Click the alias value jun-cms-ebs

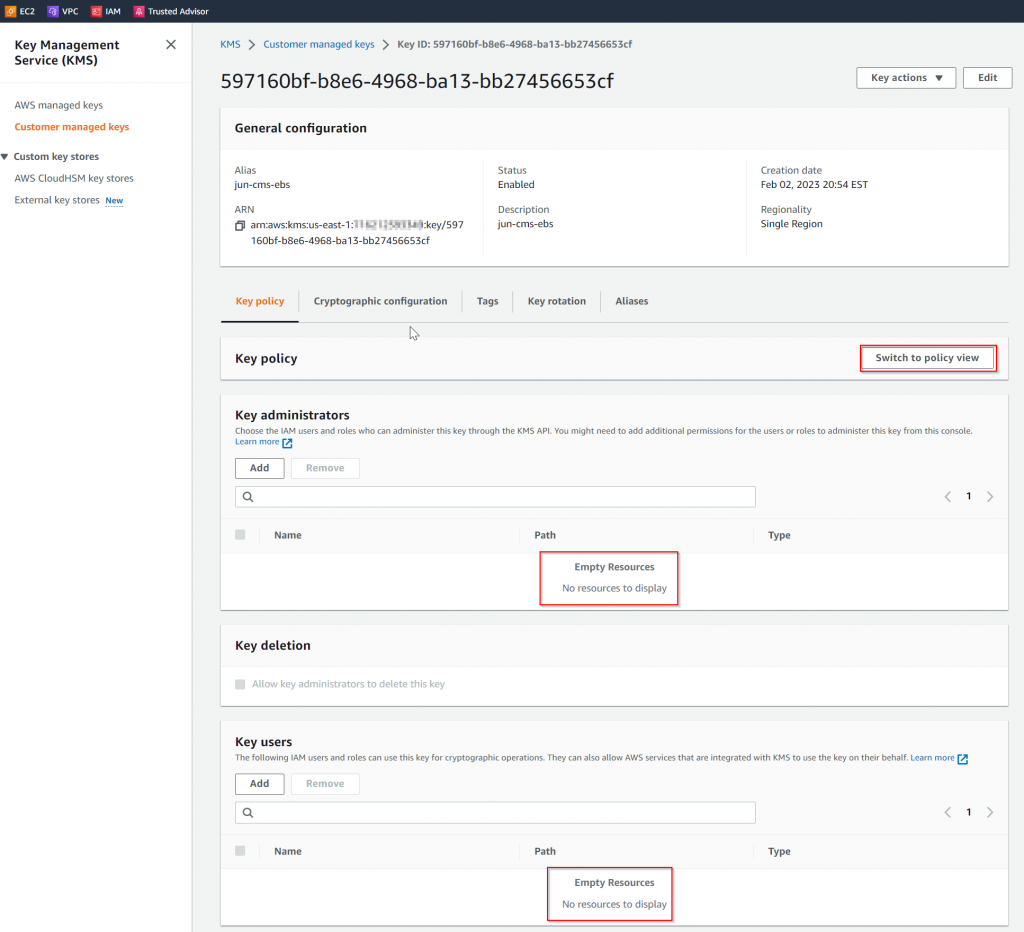tap(262, 185)
